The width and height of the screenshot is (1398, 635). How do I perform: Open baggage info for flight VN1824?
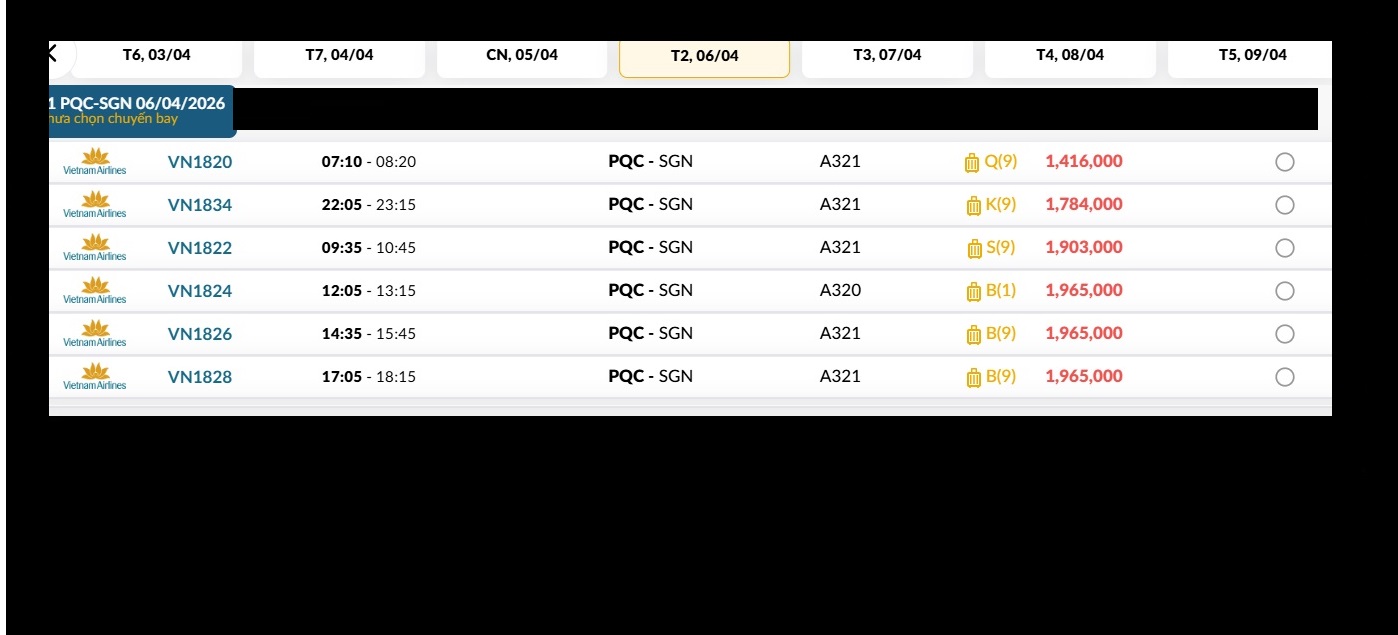(973, 292)
